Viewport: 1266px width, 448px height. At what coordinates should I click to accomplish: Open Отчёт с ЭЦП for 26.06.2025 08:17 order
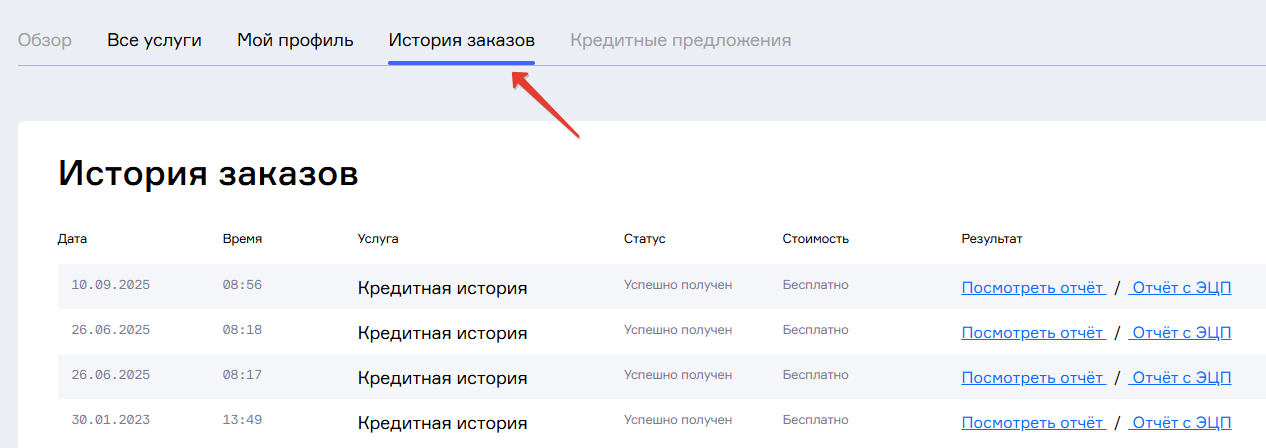(x=1180, y=378)
